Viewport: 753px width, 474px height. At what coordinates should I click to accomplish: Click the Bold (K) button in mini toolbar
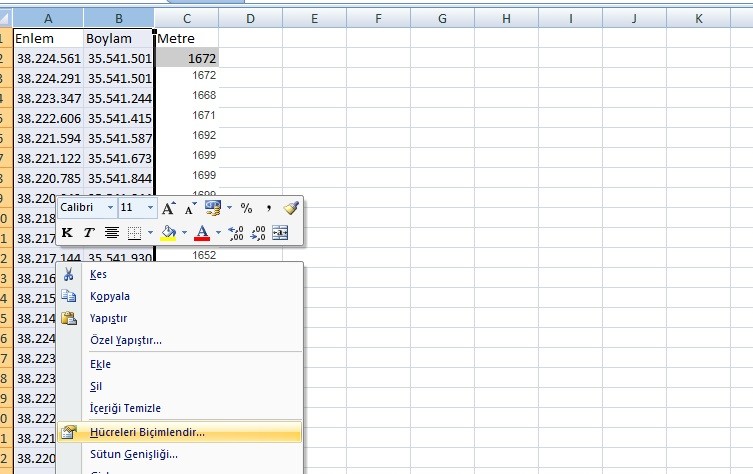pos(67,233)
